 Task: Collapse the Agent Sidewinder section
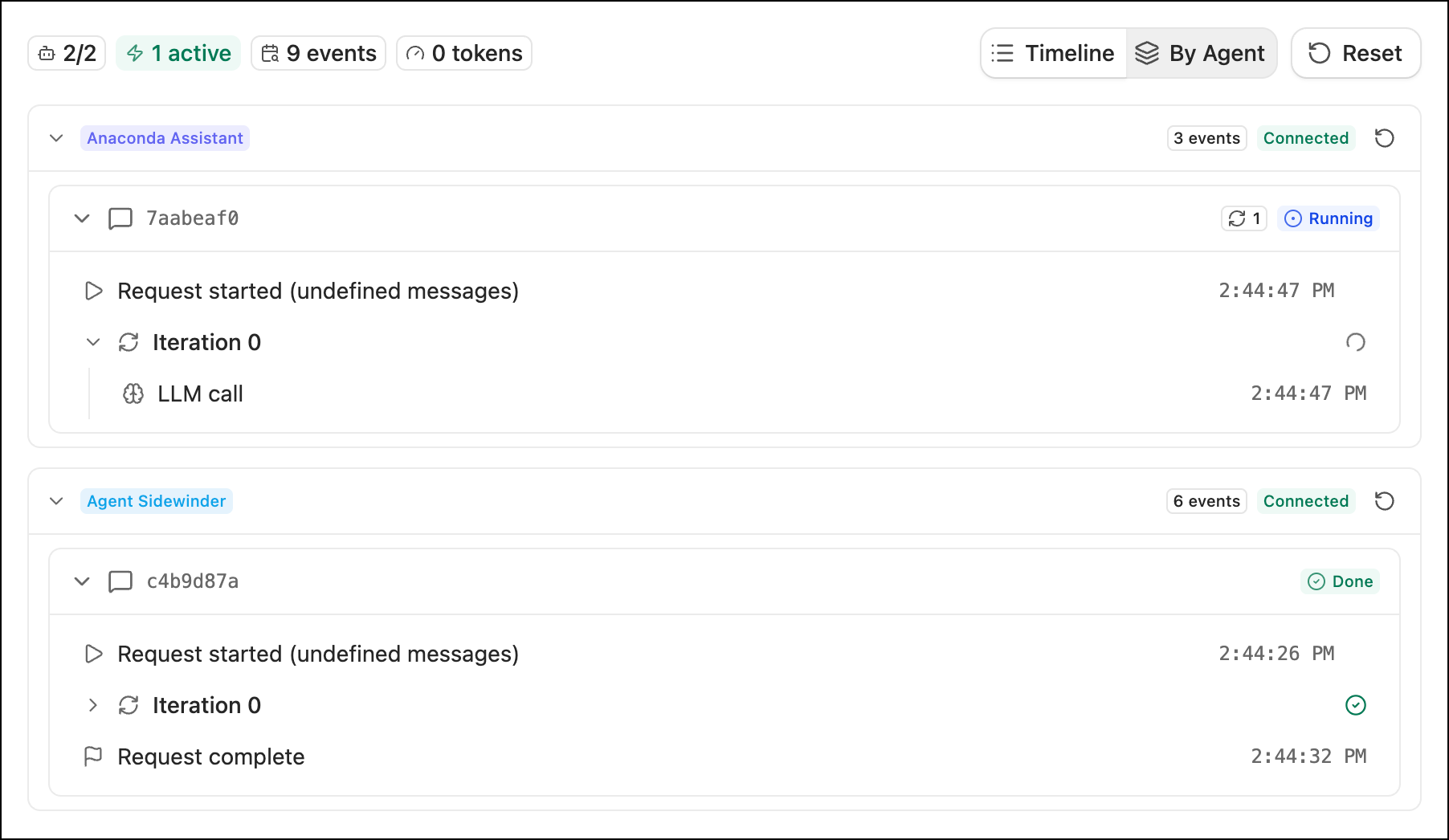(x=56, y=501)
